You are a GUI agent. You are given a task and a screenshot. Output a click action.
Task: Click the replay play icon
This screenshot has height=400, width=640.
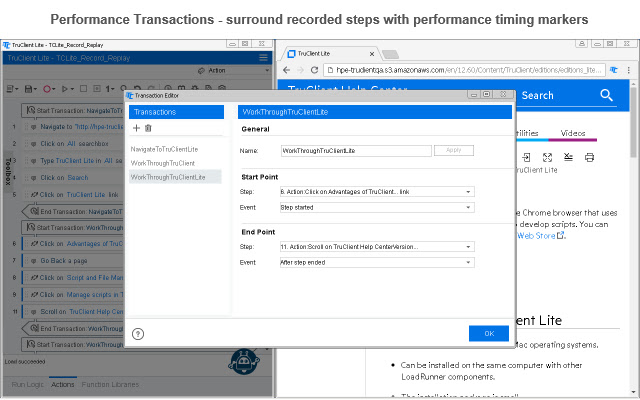point(64,89)
